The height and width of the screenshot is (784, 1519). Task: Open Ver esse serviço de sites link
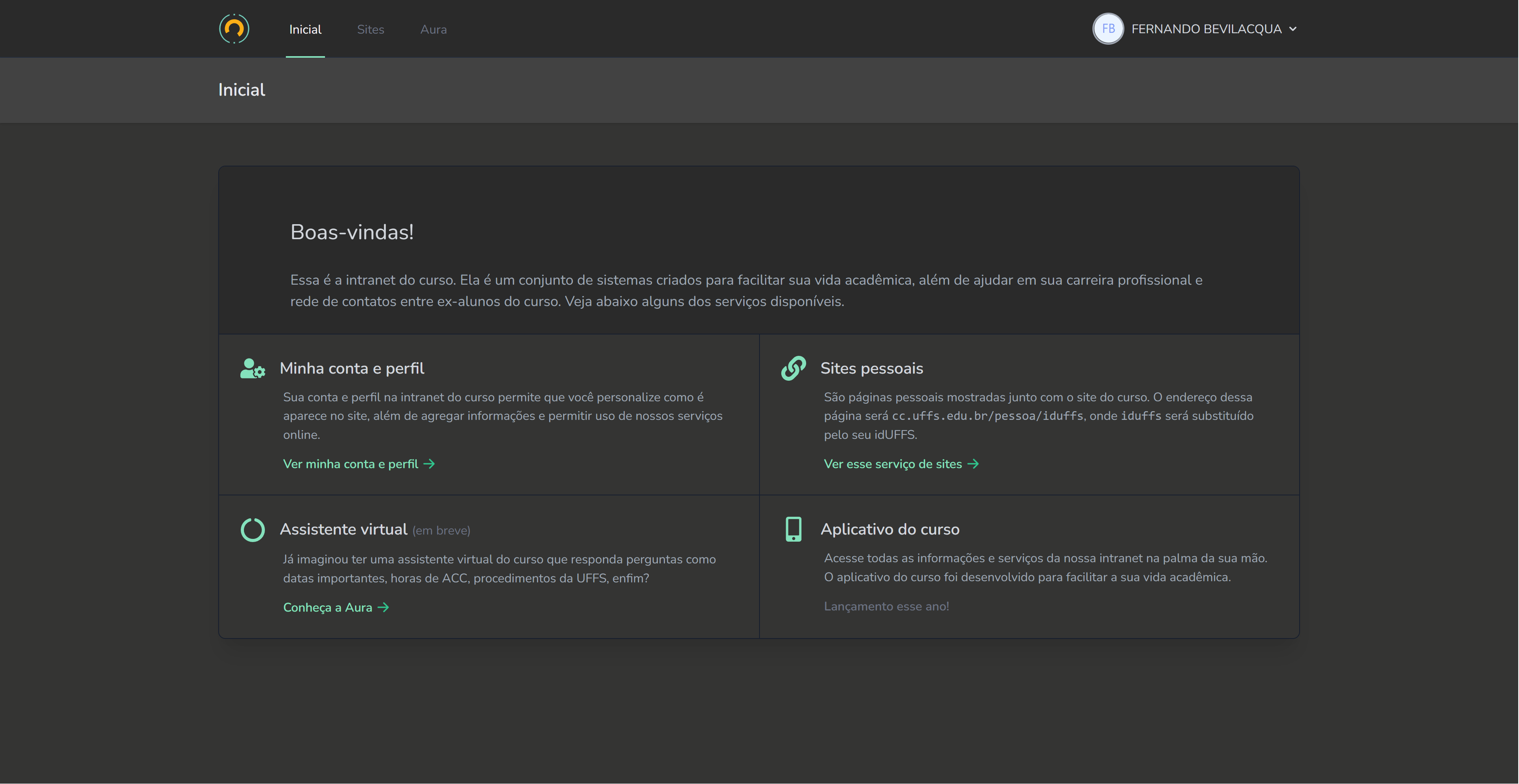click(x=901, y=464)
